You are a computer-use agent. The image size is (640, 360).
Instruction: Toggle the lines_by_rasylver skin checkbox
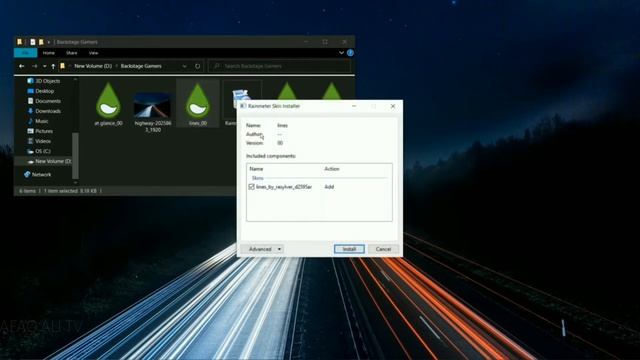click(251, 187)
